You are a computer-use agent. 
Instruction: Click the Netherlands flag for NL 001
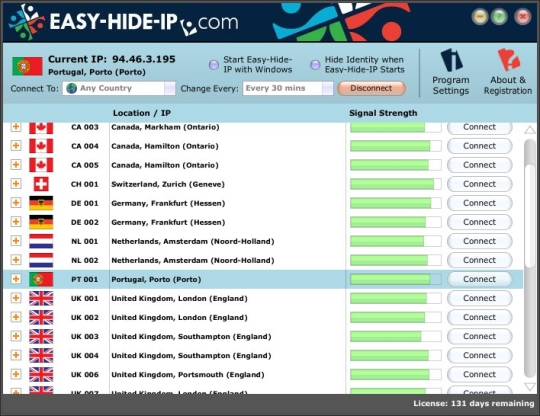click(x=41, y=241)
